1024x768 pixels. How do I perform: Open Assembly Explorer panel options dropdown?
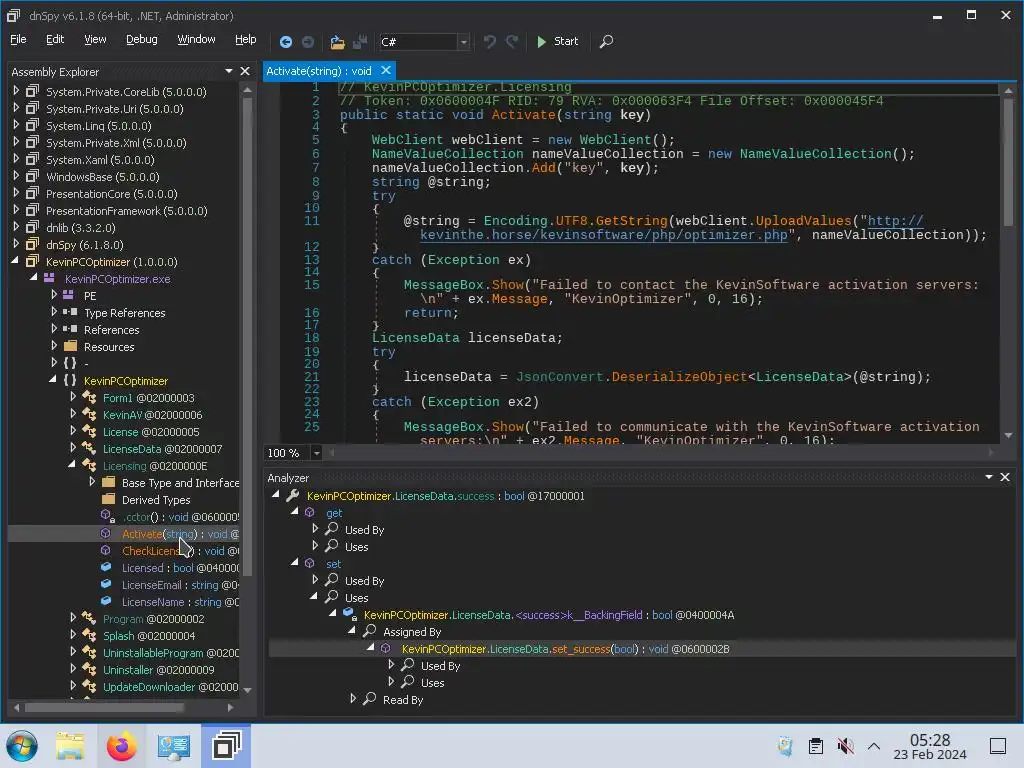(x=229, y=71)
